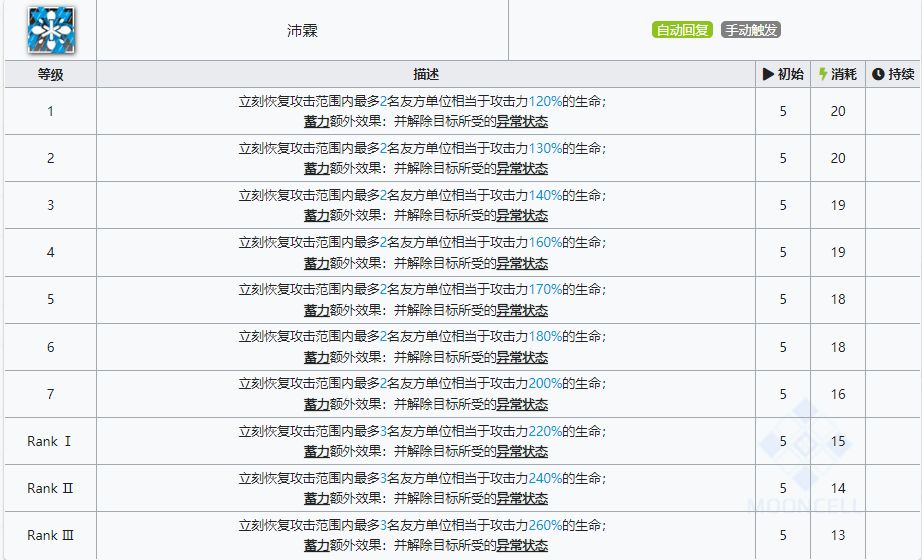
Task: Click the 沛霖 skill snowflake icon
Action: (x=51, y=30)
